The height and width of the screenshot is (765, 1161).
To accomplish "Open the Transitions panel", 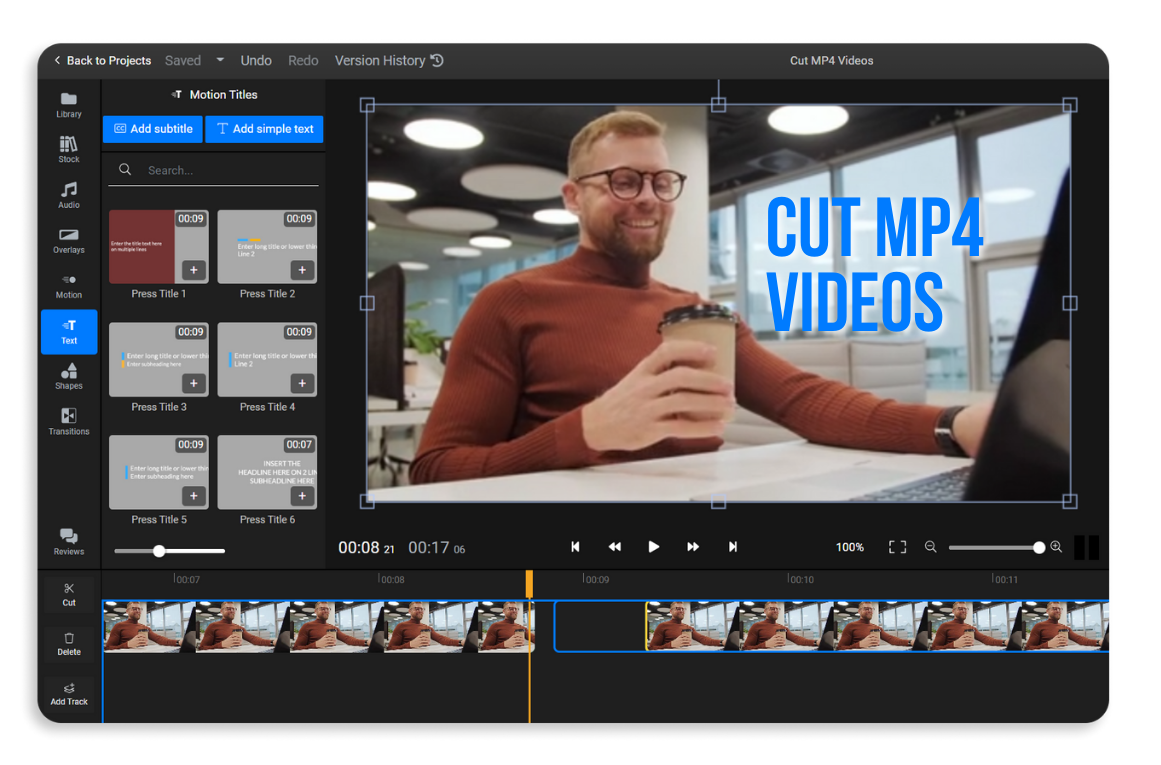I will coord(68,422).
